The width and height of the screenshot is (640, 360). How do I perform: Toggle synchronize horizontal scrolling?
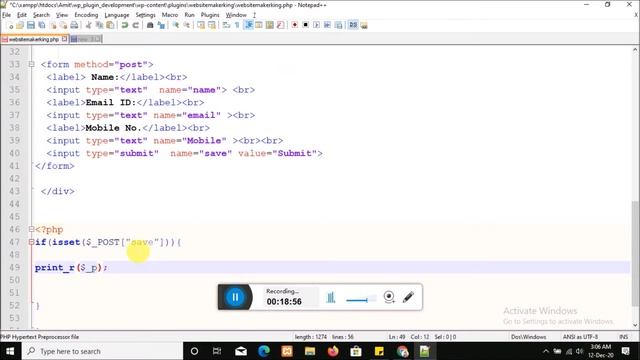click(212, 25)
